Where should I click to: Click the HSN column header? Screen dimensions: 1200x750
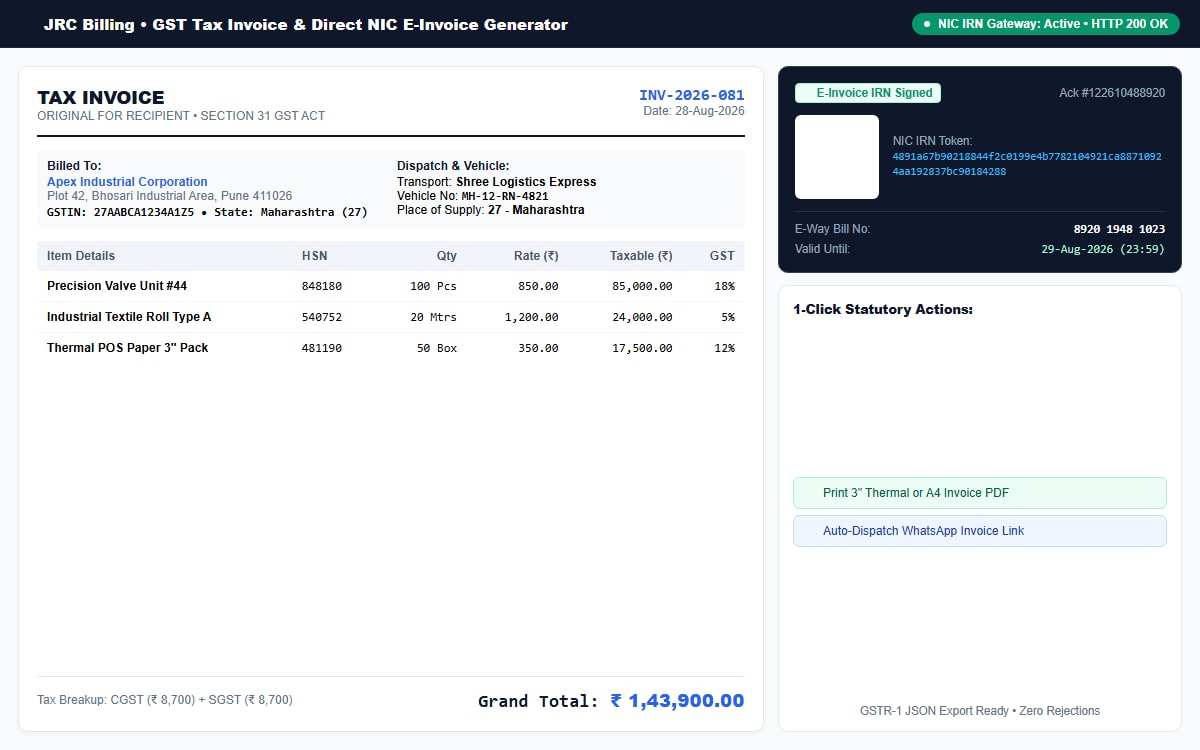click(314, 256)
